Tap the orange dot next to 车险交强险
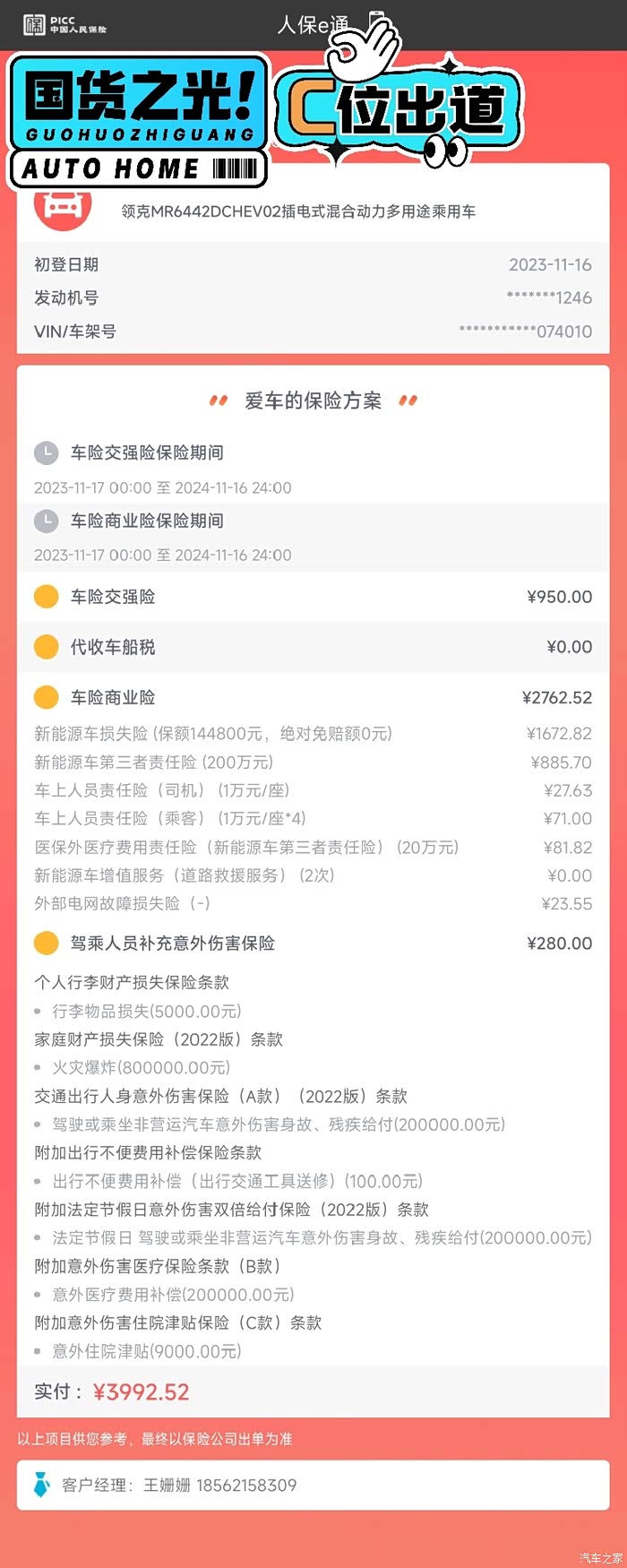 coord(46,597)
